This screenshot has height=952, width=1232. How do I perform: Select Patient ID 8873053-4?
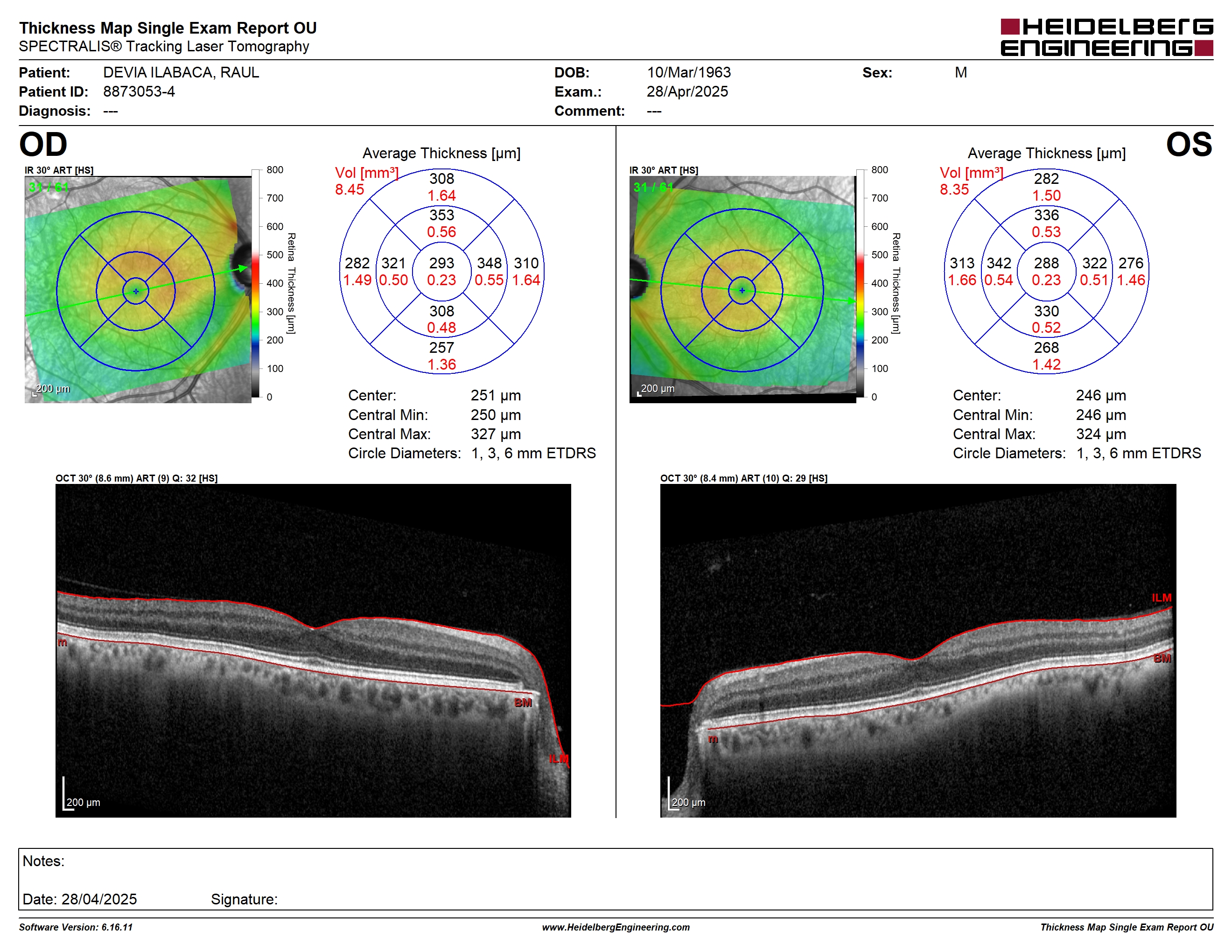coord(139,91)
